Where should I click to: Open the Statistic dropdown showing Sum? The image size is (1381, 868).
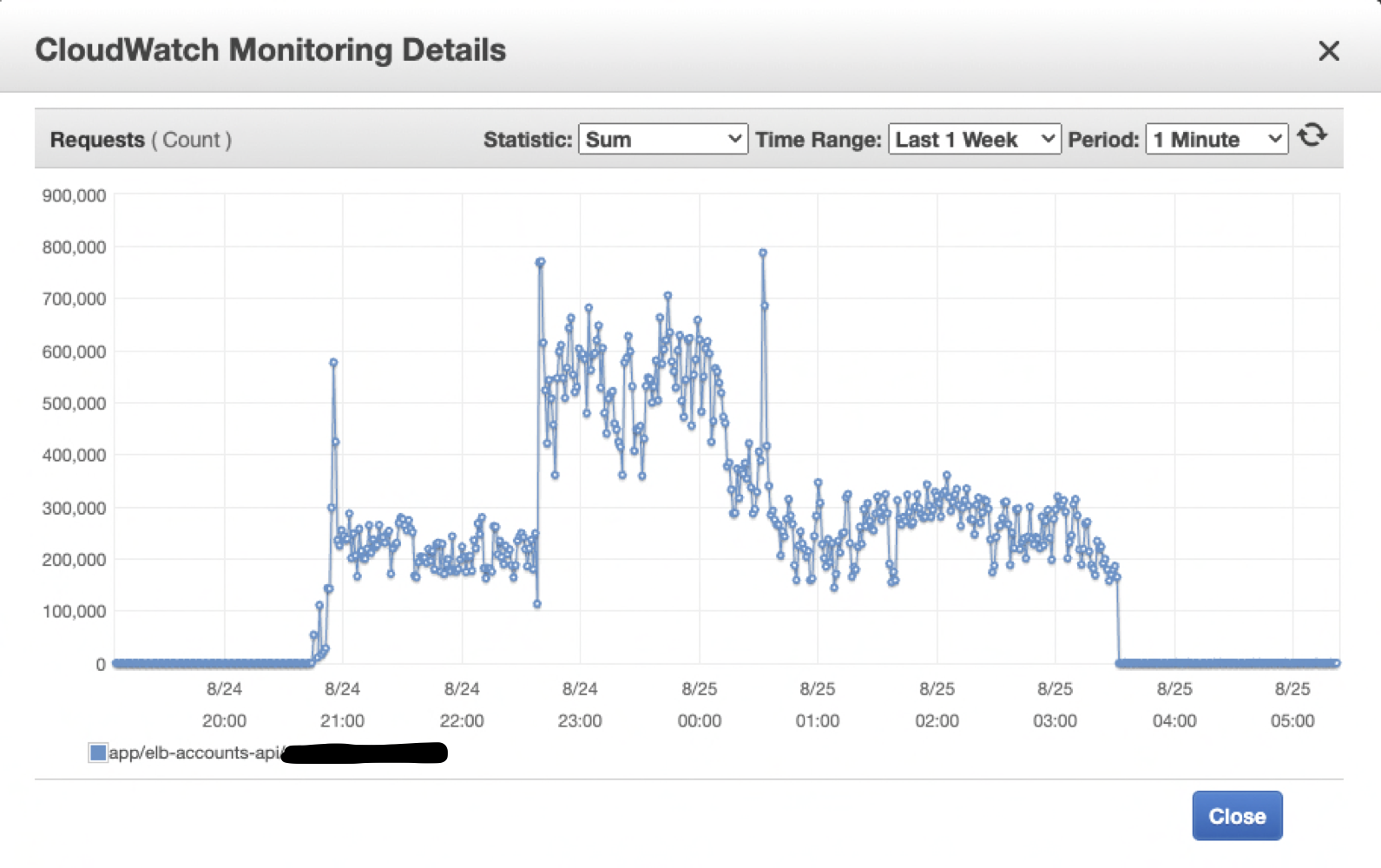[662, 140]
